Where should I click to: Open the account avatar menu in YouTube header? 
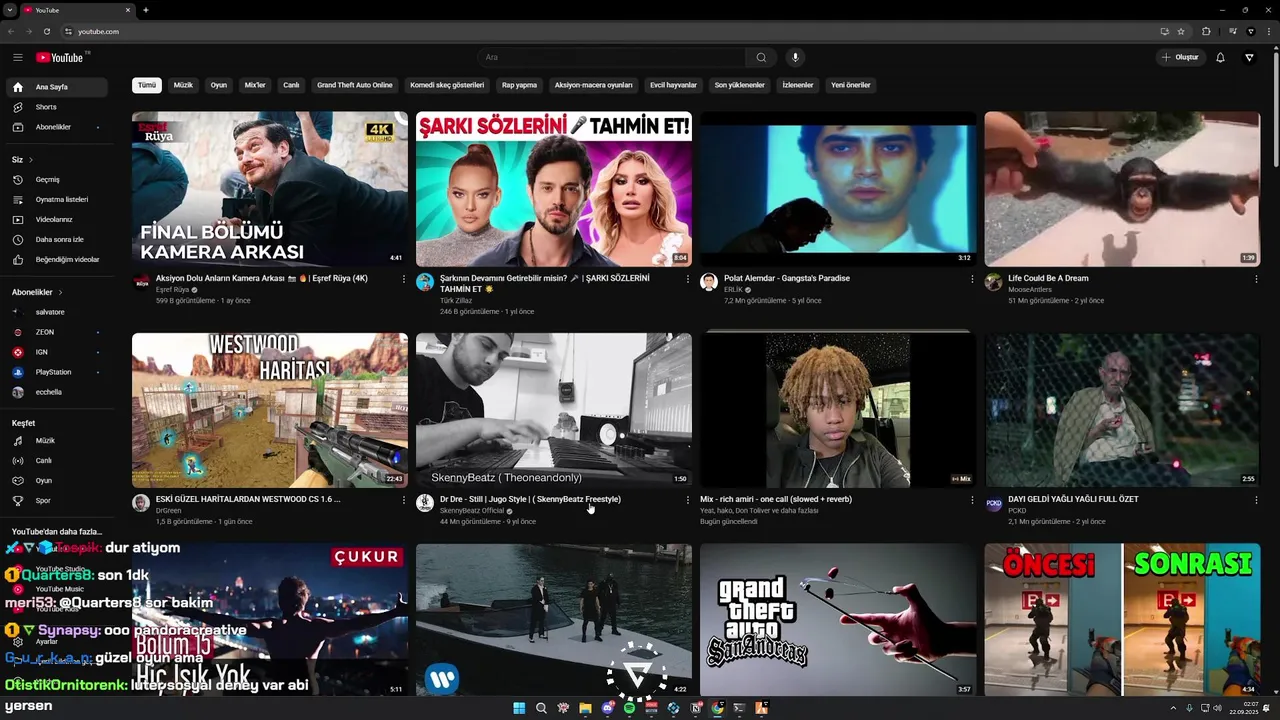pyautogui.click(x=1249, y=58)
